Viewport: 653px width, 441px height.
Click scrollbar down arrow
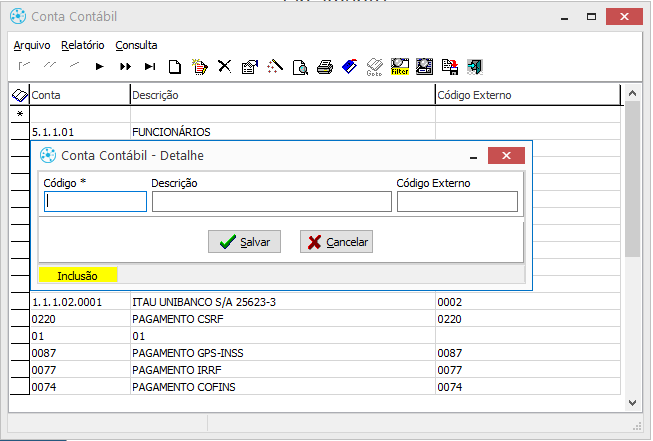(x=632, y=403)
